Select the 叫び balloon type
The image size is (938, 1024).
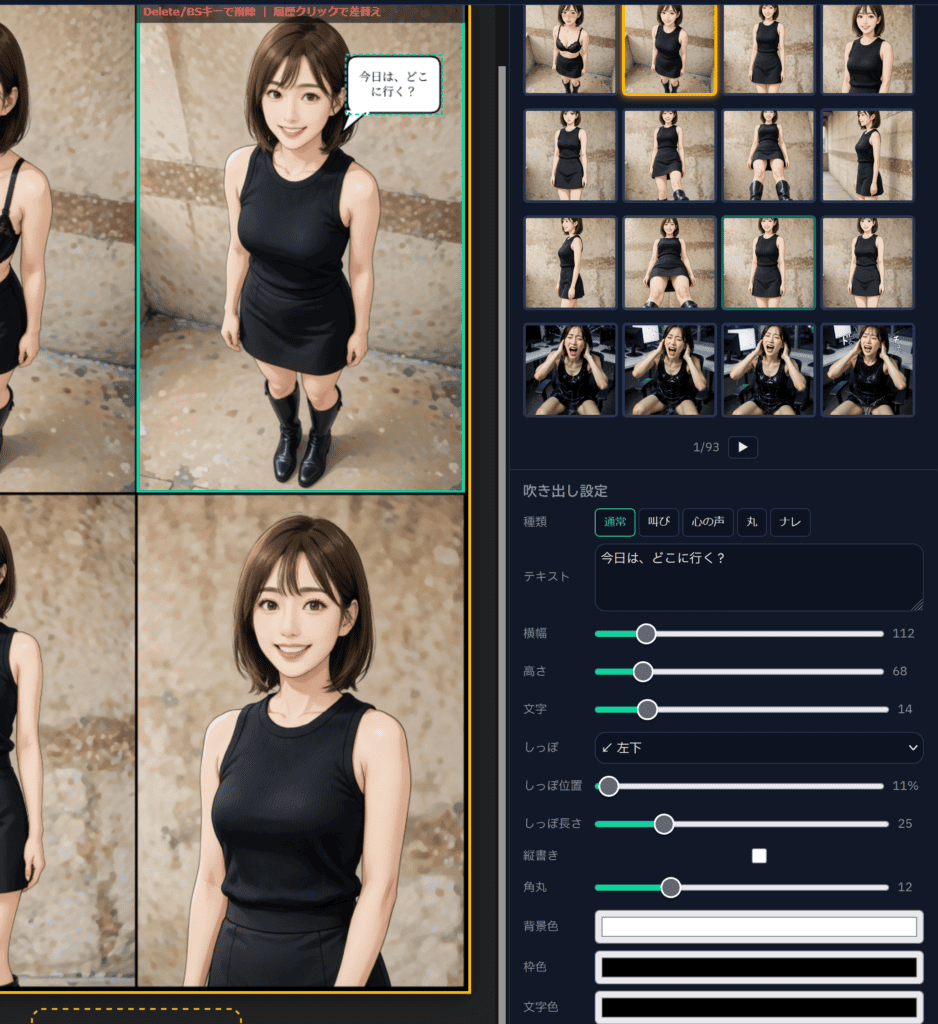coord(658,522)
